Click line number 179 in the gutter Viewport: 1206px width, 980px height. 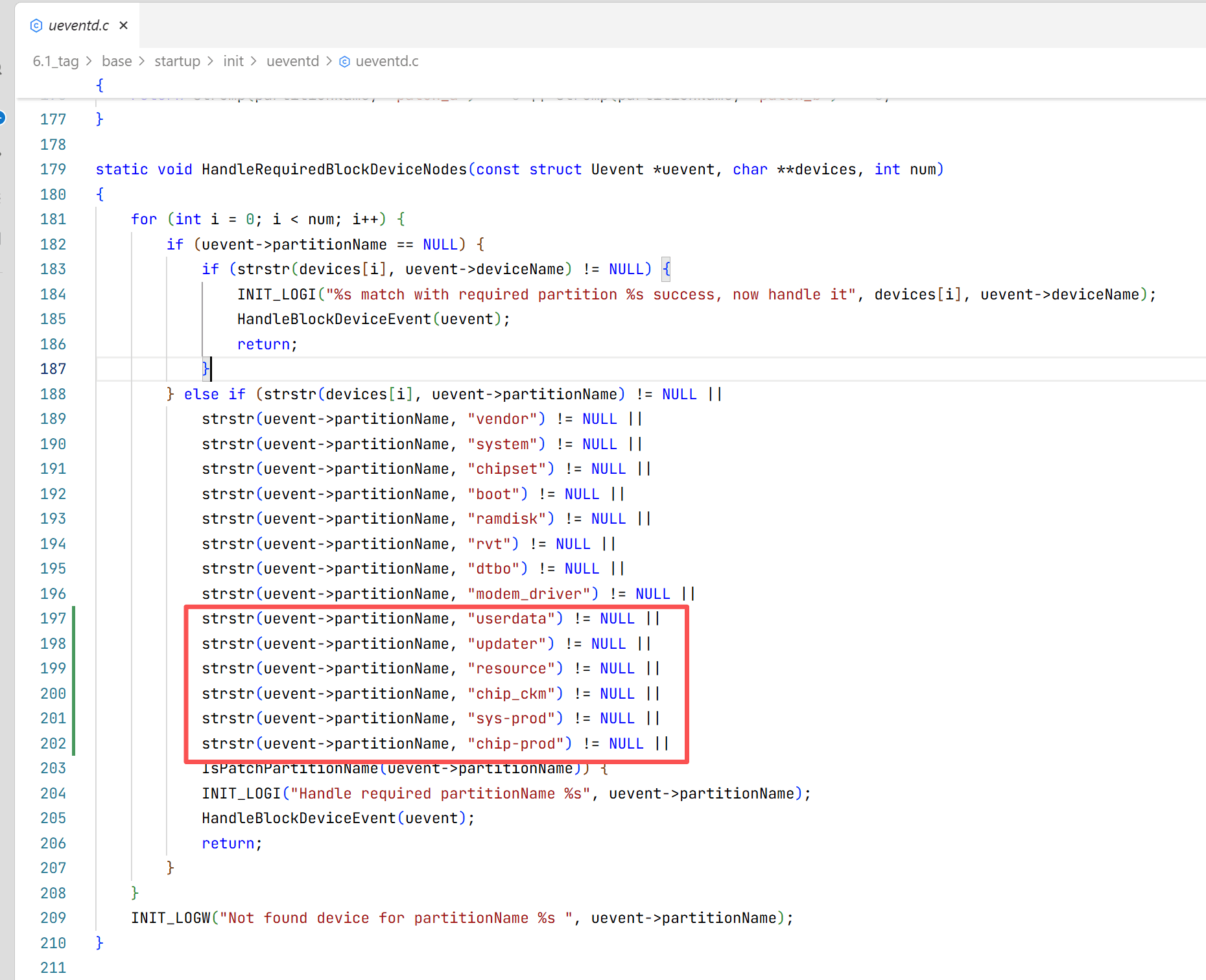tap(53, 169)
